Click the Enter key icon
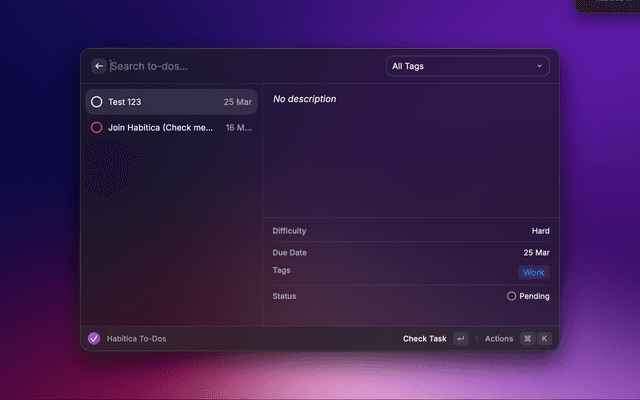 [460, 339]
